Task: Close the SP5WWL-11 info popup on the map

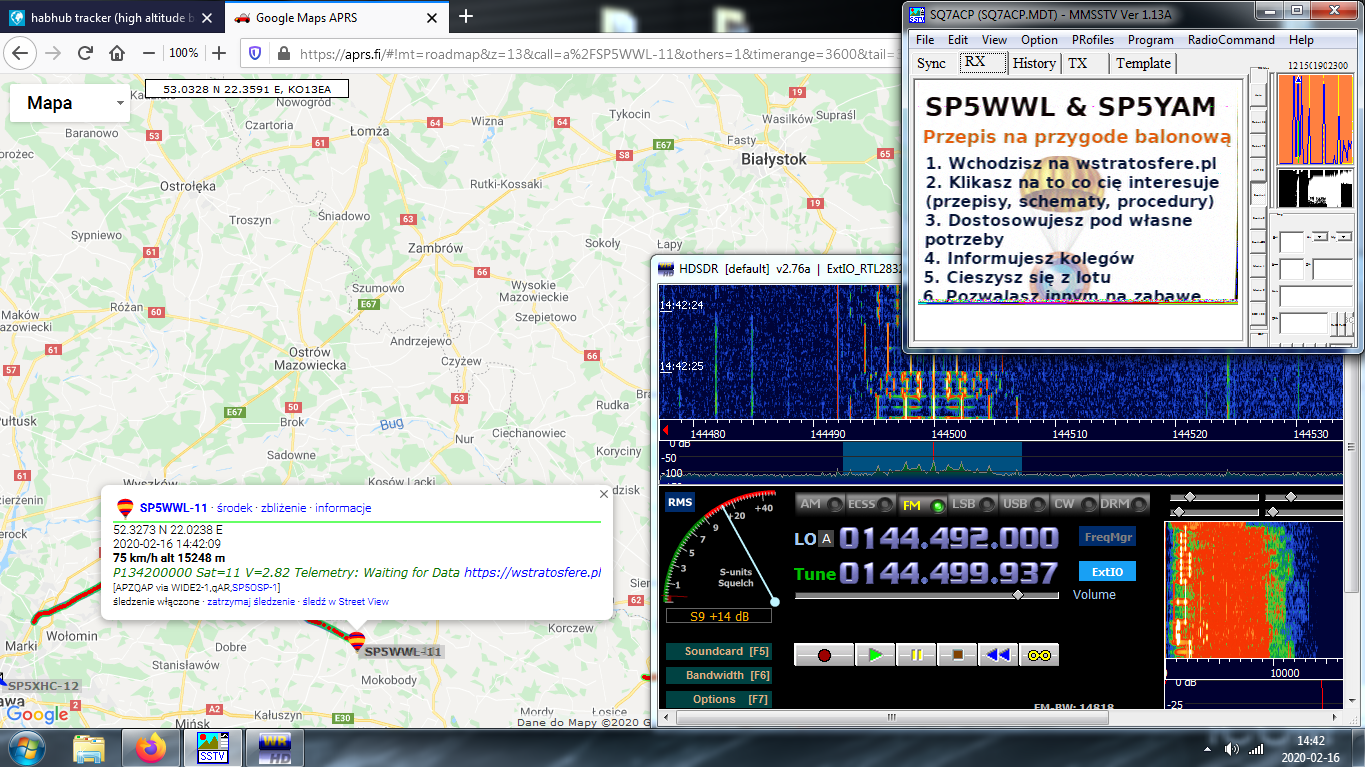Action: tap(603, 494)
